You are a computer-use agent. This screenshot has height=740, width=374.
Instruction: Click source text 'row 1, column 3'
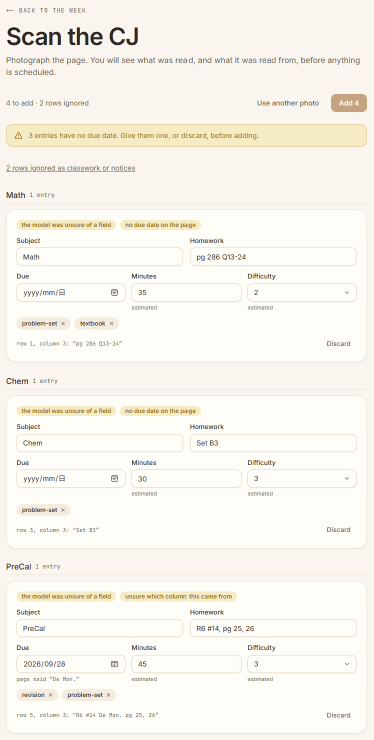(x=69, y=344)
